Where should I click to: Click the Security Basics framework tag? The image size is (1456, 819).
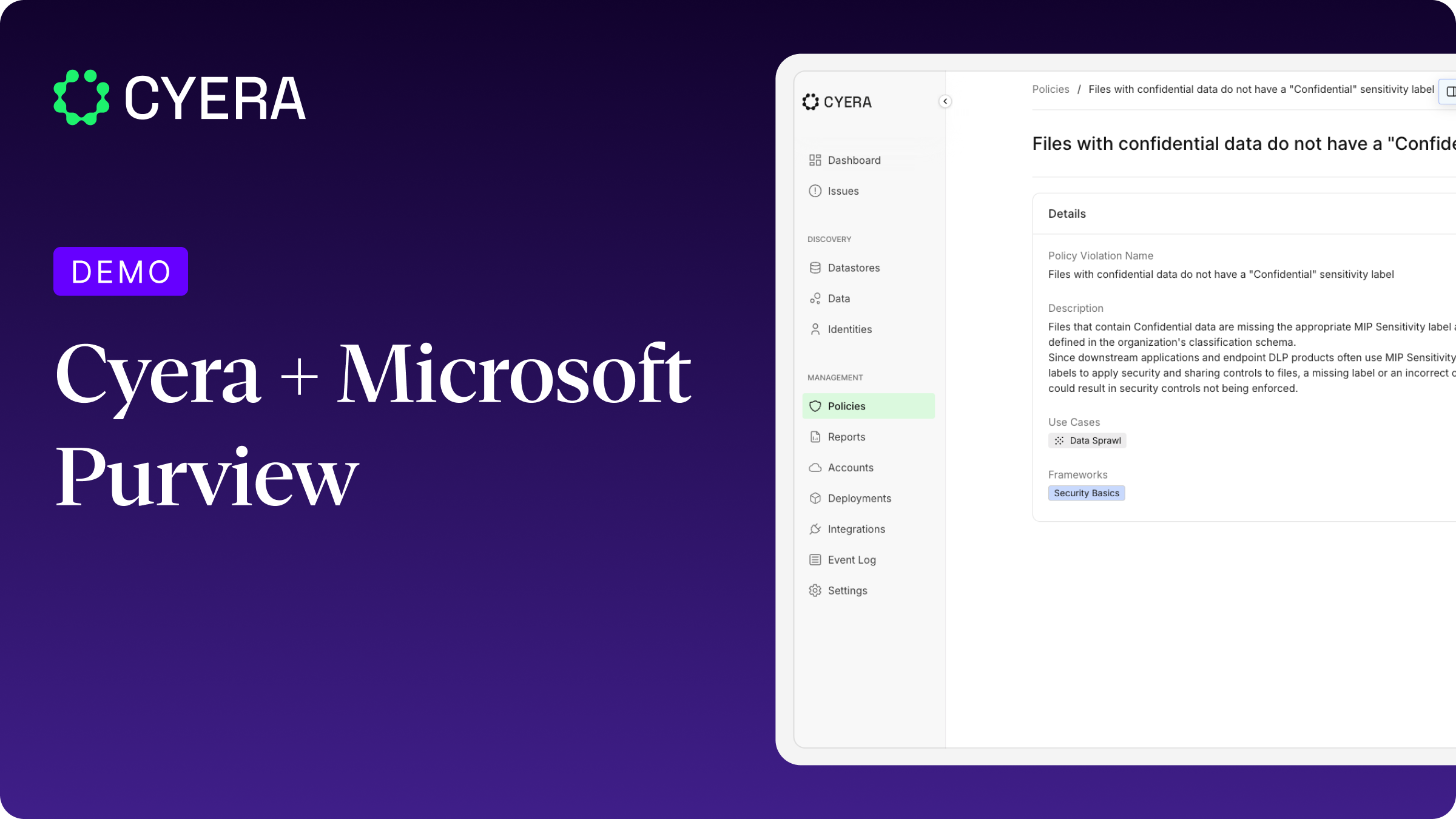pyautogui.click(x=1087, y=493)
